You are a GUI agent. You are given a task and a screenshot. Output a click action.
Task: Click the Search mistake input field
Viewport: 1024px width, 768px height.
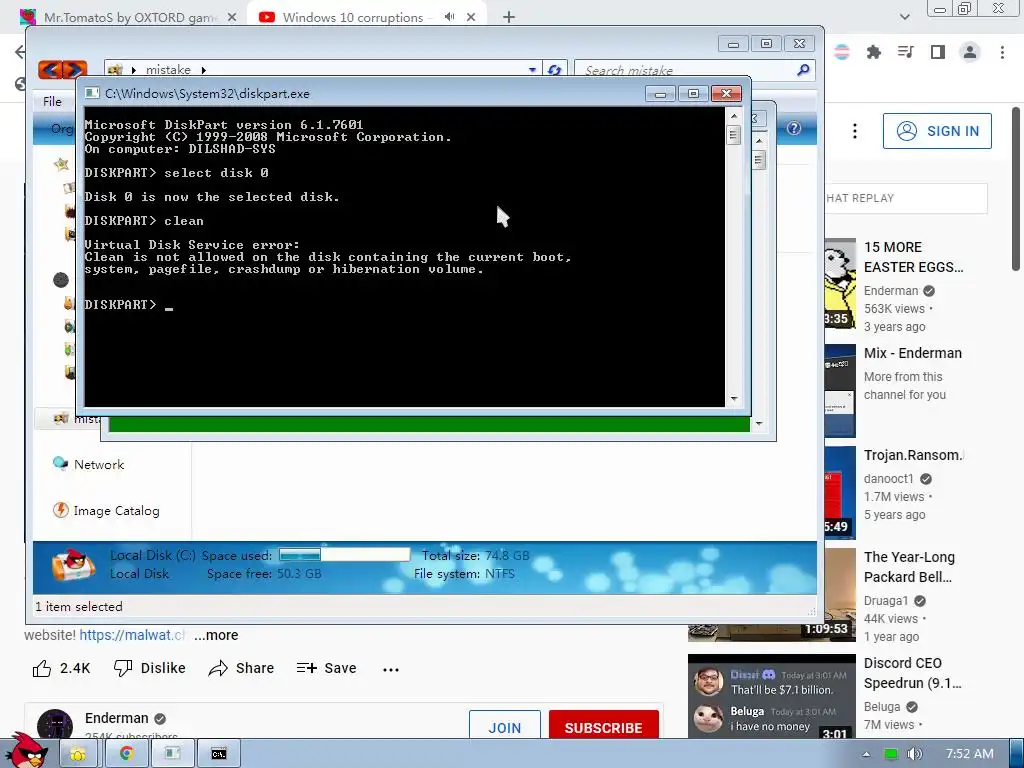686,70
